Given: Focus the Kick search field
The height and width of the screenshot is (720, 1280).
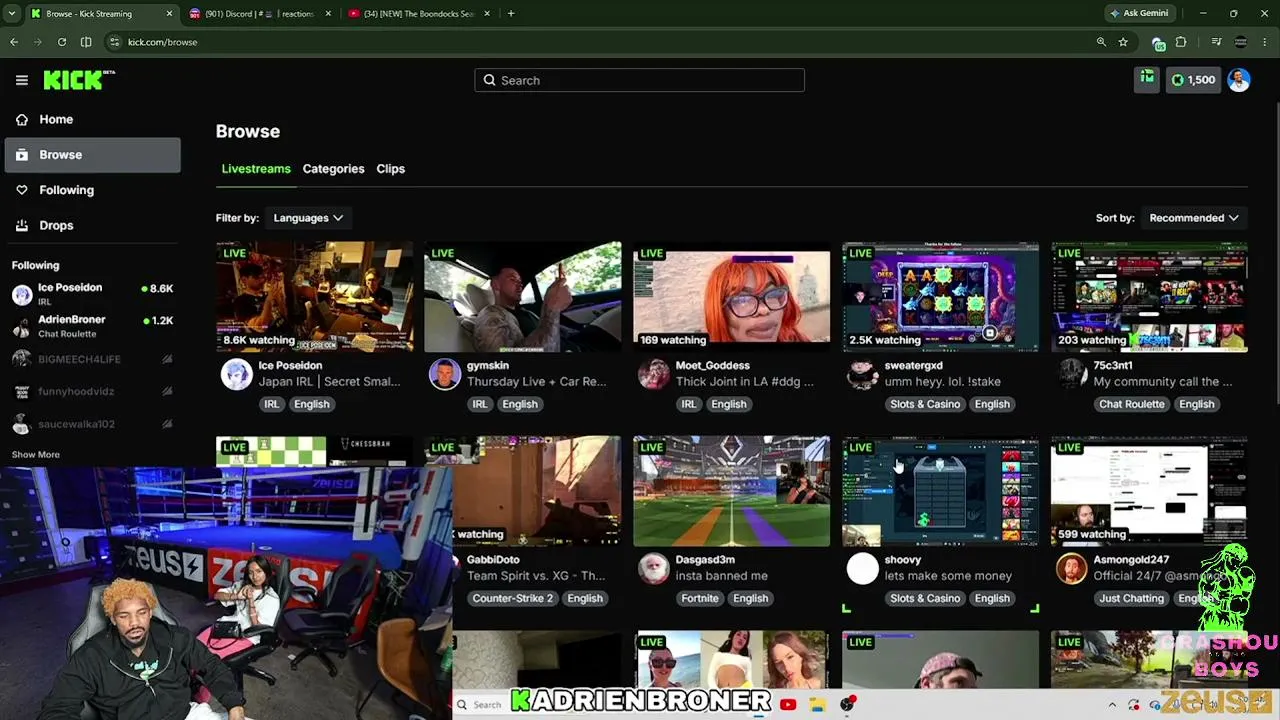Looking at the screenshot, I should (x=639, y=80).
